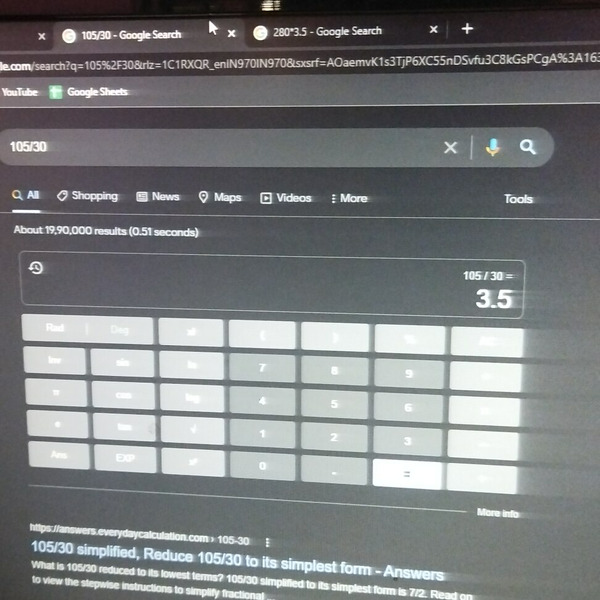Tap the ln function key
This screenshot has width=600, height=600.
(191, 365)
